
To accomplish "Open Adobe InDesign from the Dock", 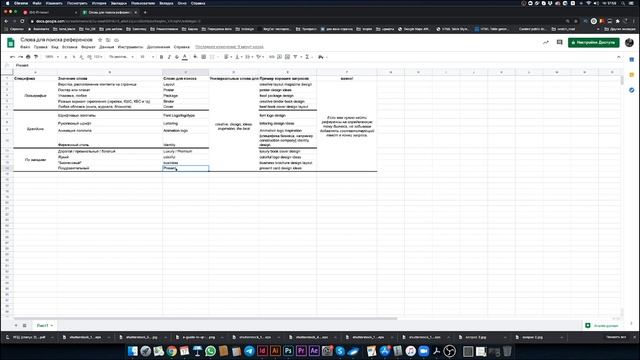I will [262, 351].
